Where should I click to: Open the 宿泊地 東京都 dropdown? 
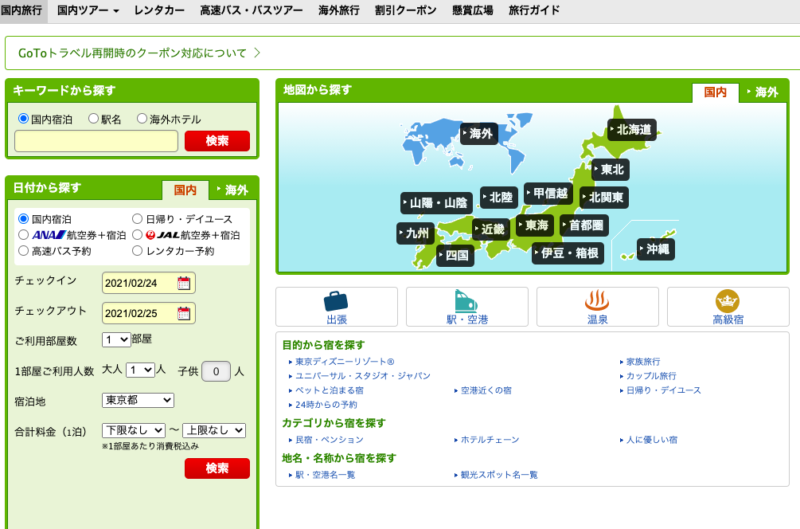(138, 400)
